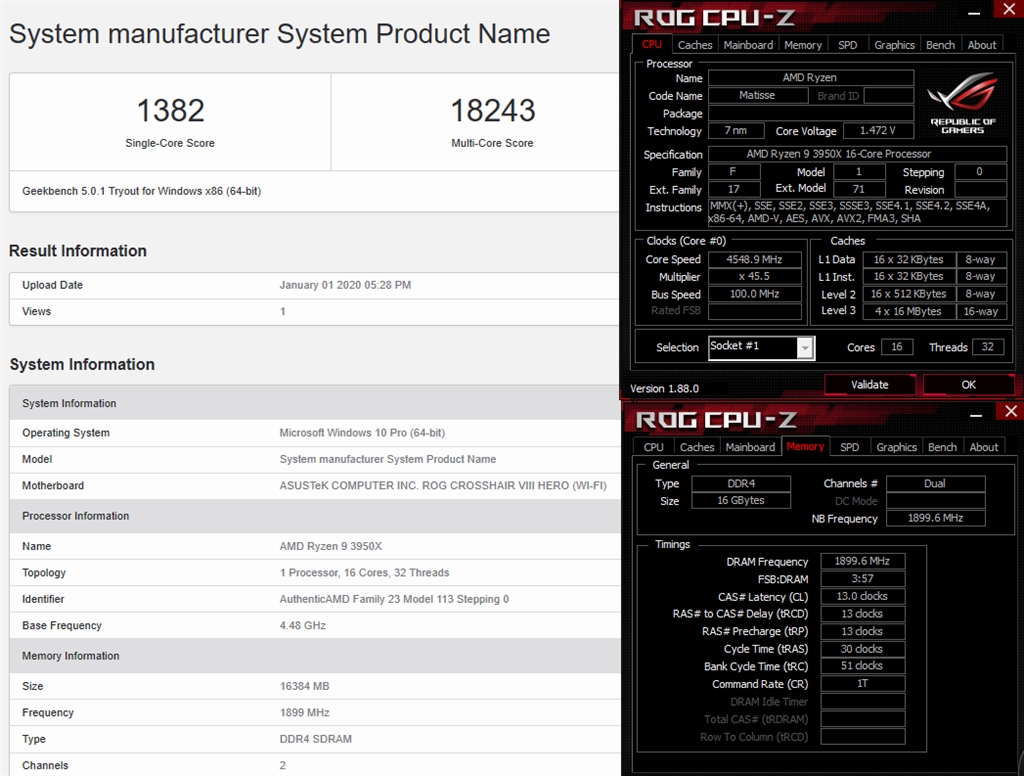Click the Bus Speed value 100.0 MHz
Viewport: 1024px width, 776px height.
pos(754,295)
